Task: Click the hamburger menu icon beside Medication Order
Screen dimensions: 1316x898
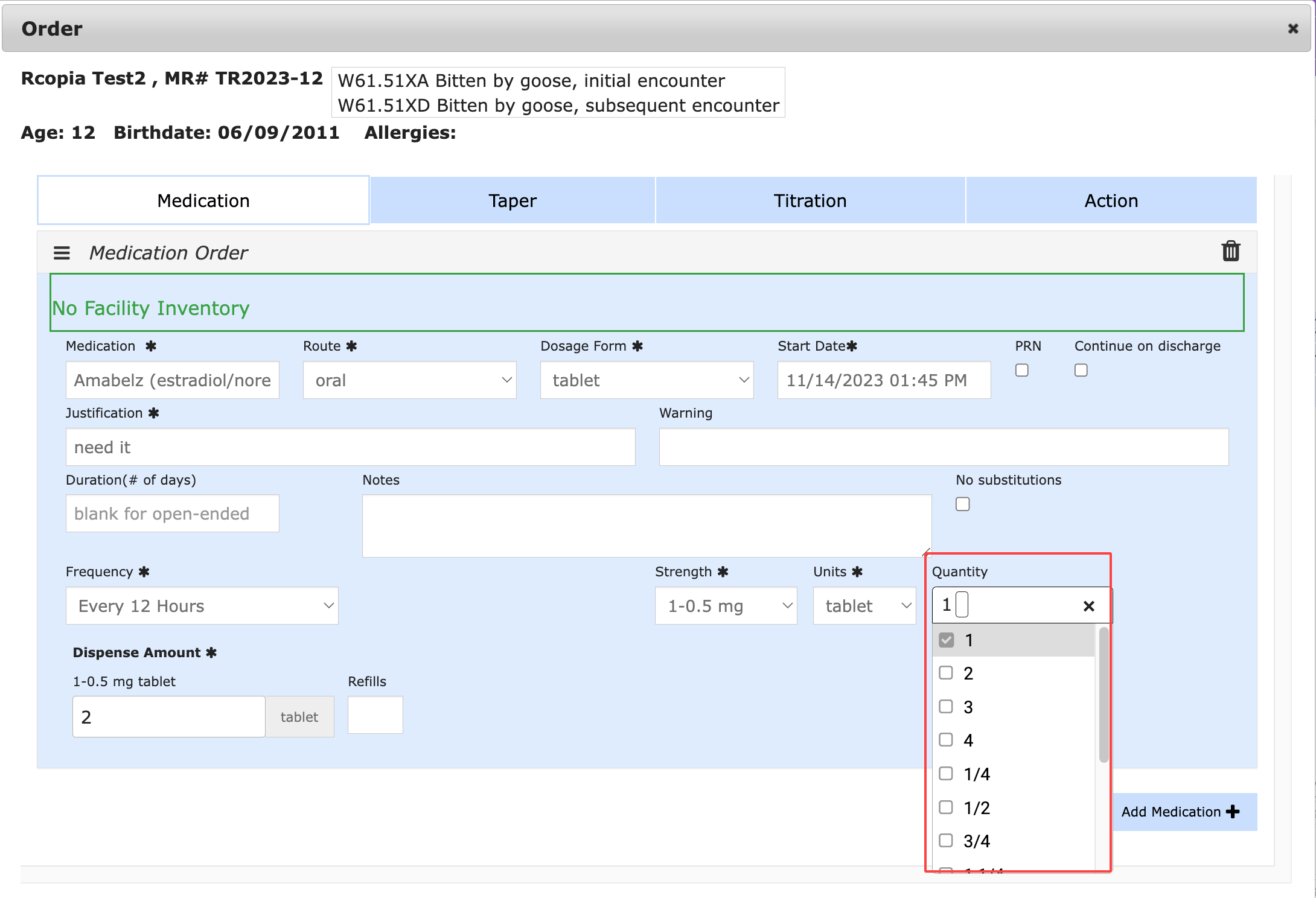Action: [62, 253]
